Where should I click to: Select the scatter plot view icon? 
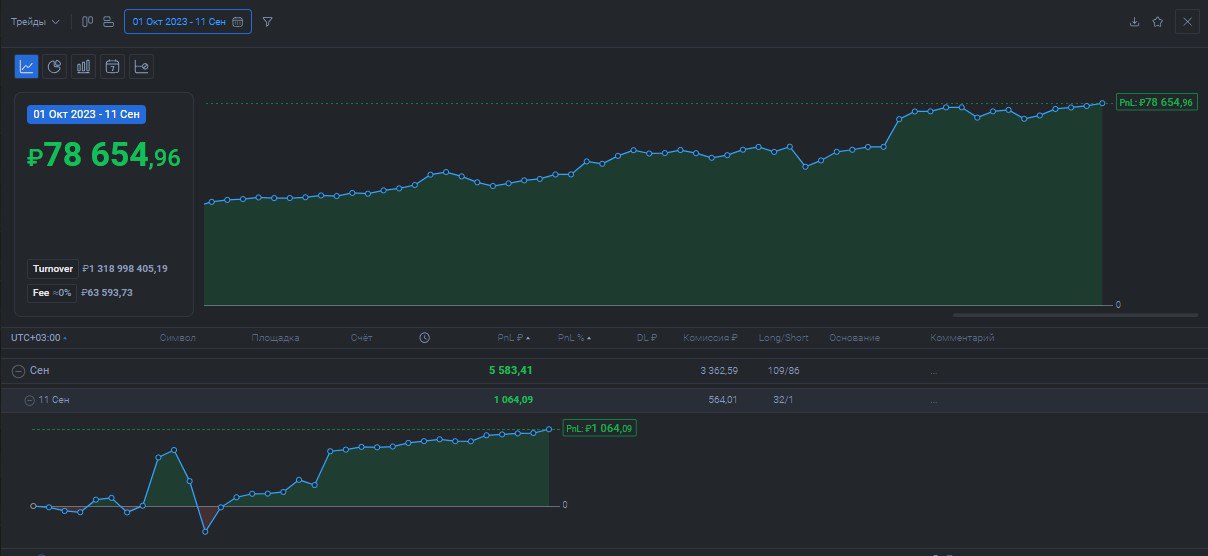pyautogui.click(x=142, y=66)
